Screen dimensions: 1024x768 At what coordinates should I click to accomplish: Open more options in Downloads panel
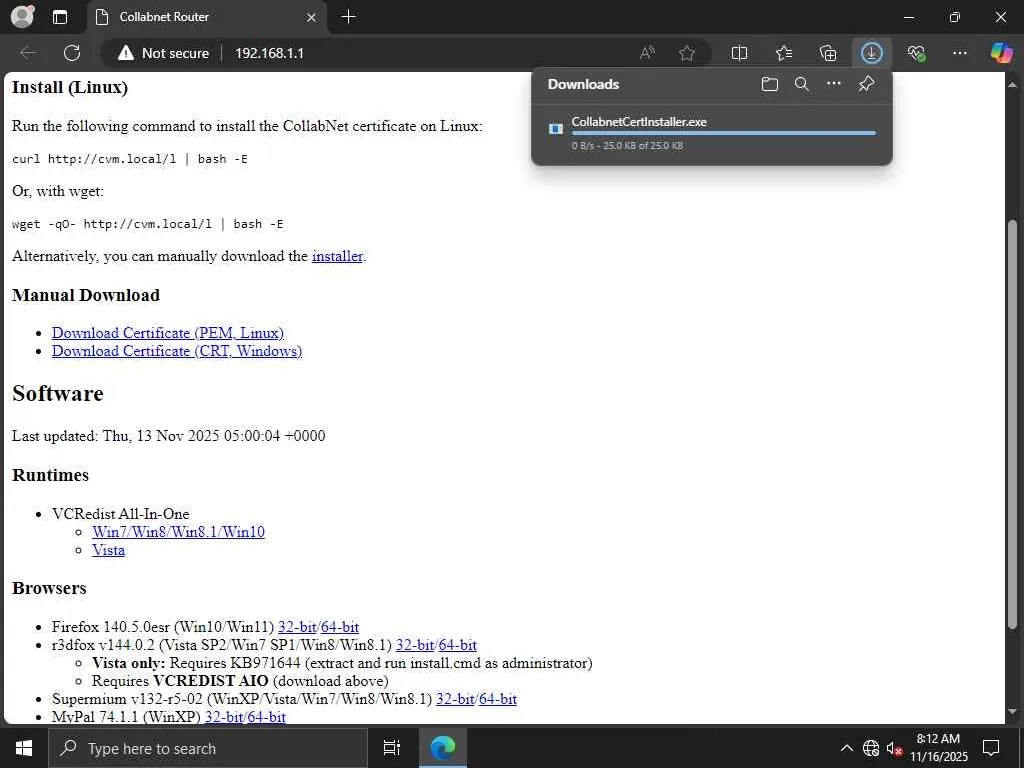[834, 84]
